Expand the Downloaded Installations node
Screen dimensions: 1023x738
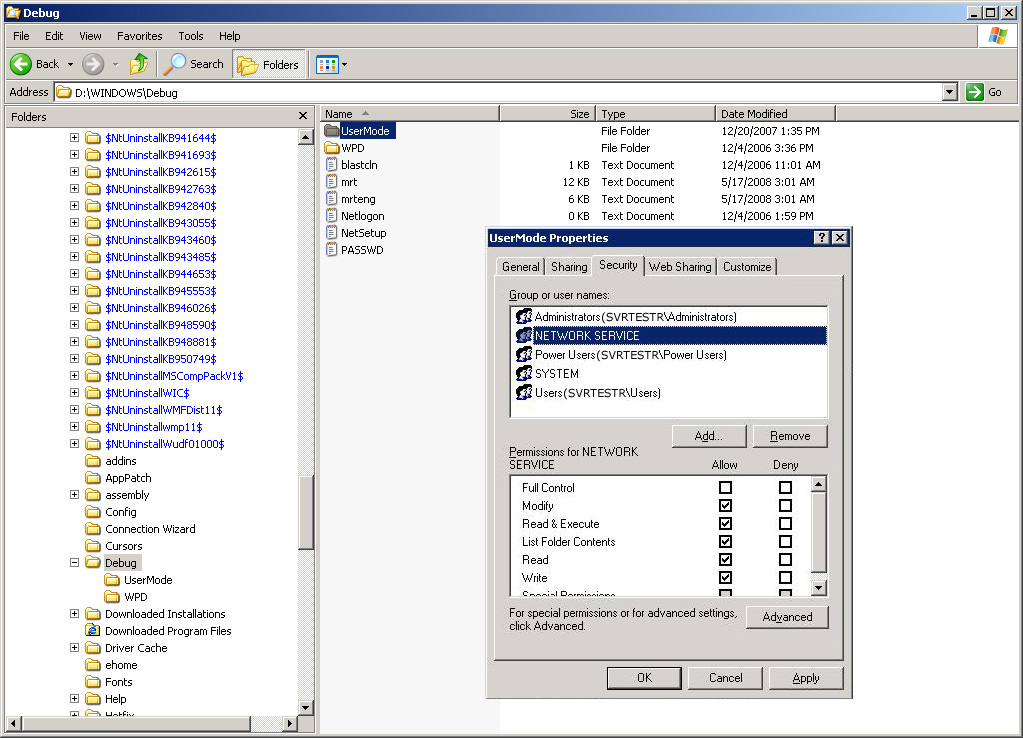point(74,613)
